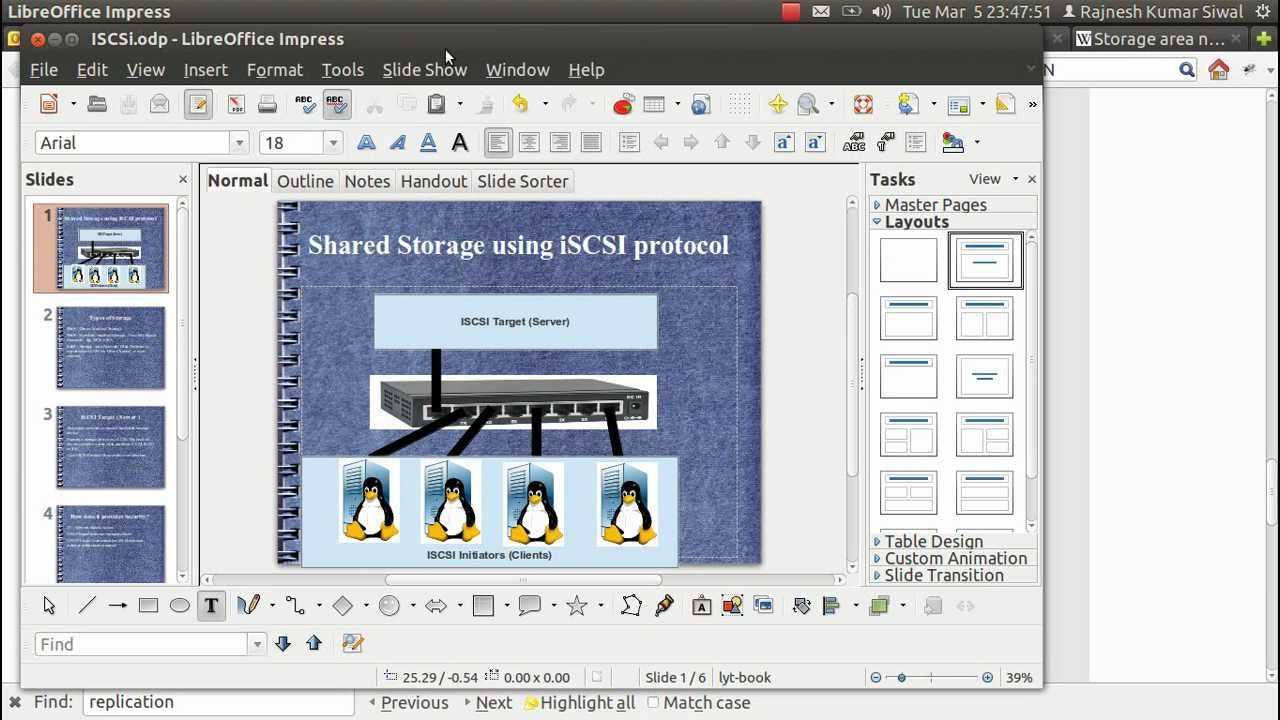1280x720 pixels.
Task: Export directly as PDF
Action: point(236,104)
